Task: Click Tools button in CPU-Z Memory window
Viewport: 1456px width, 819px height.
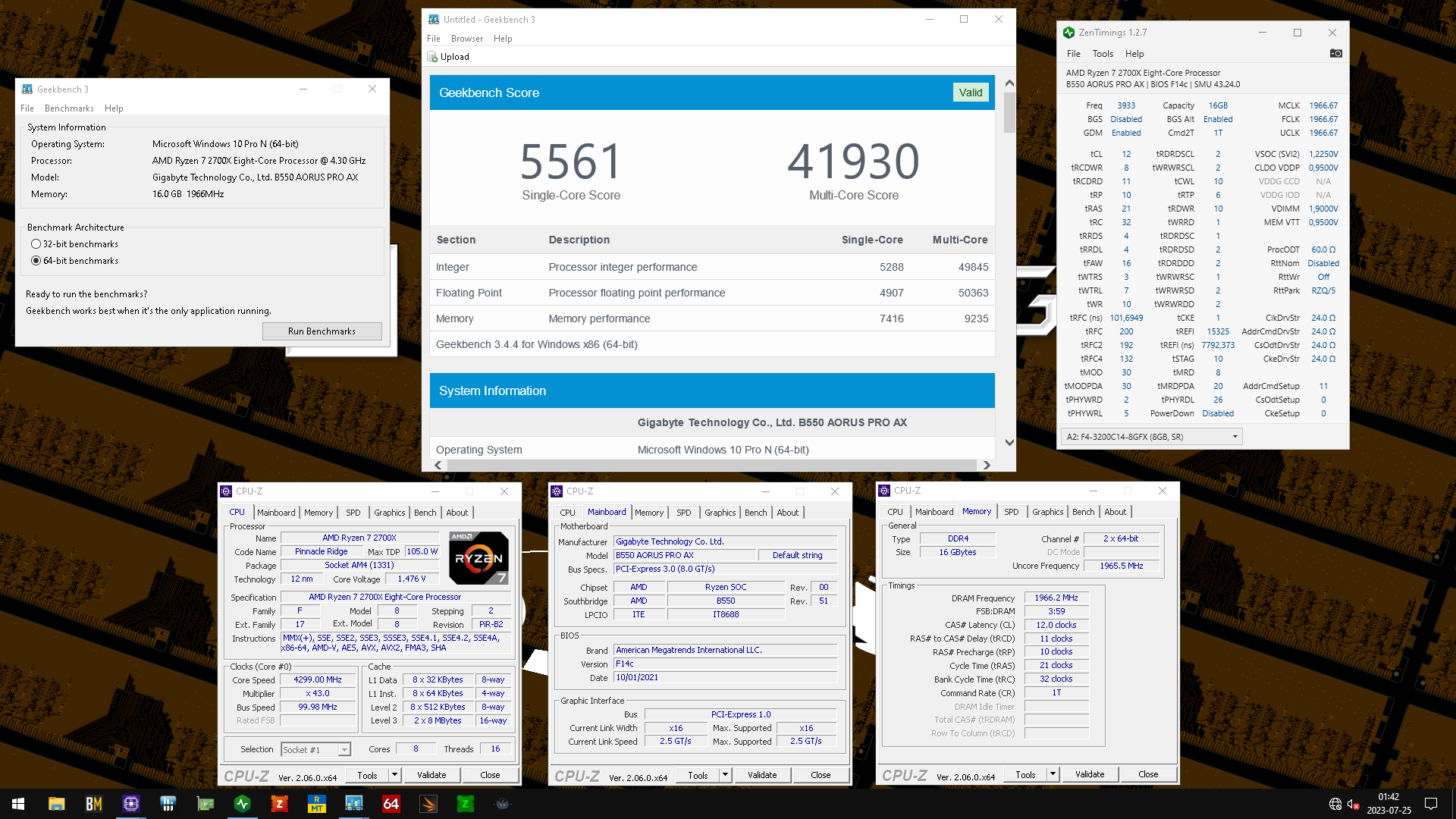Action: pos(1025,774)
